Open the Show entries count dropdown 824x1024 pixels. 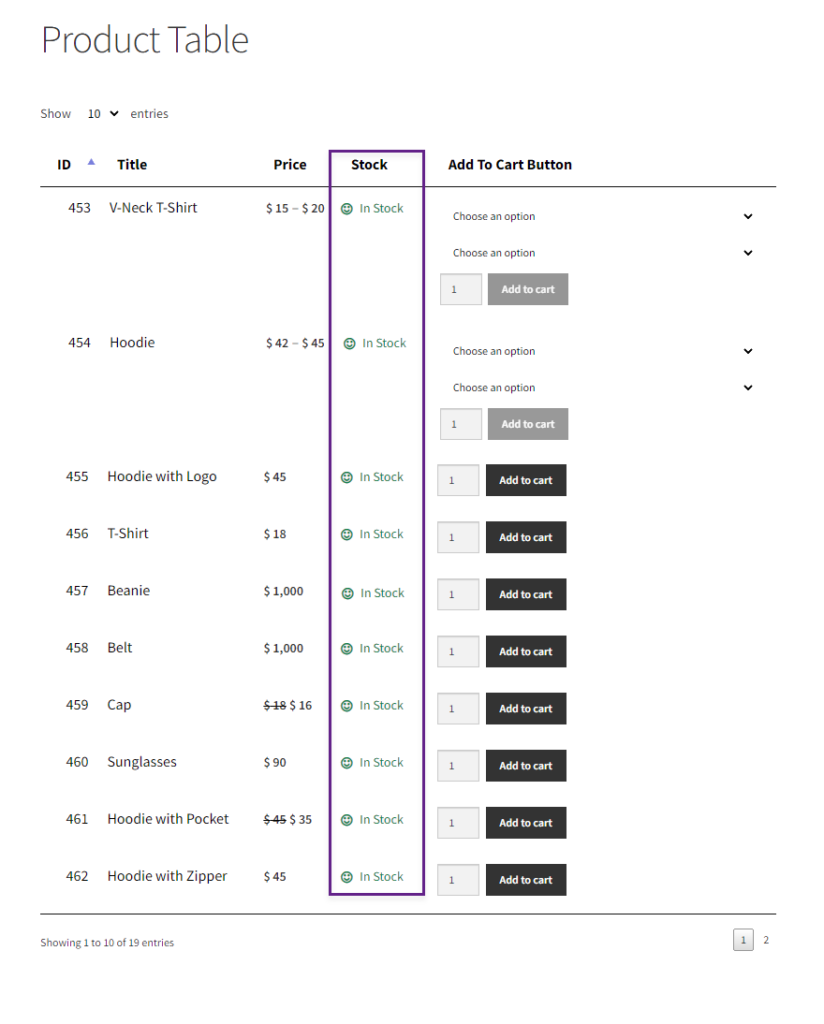(x=103, y=114)
